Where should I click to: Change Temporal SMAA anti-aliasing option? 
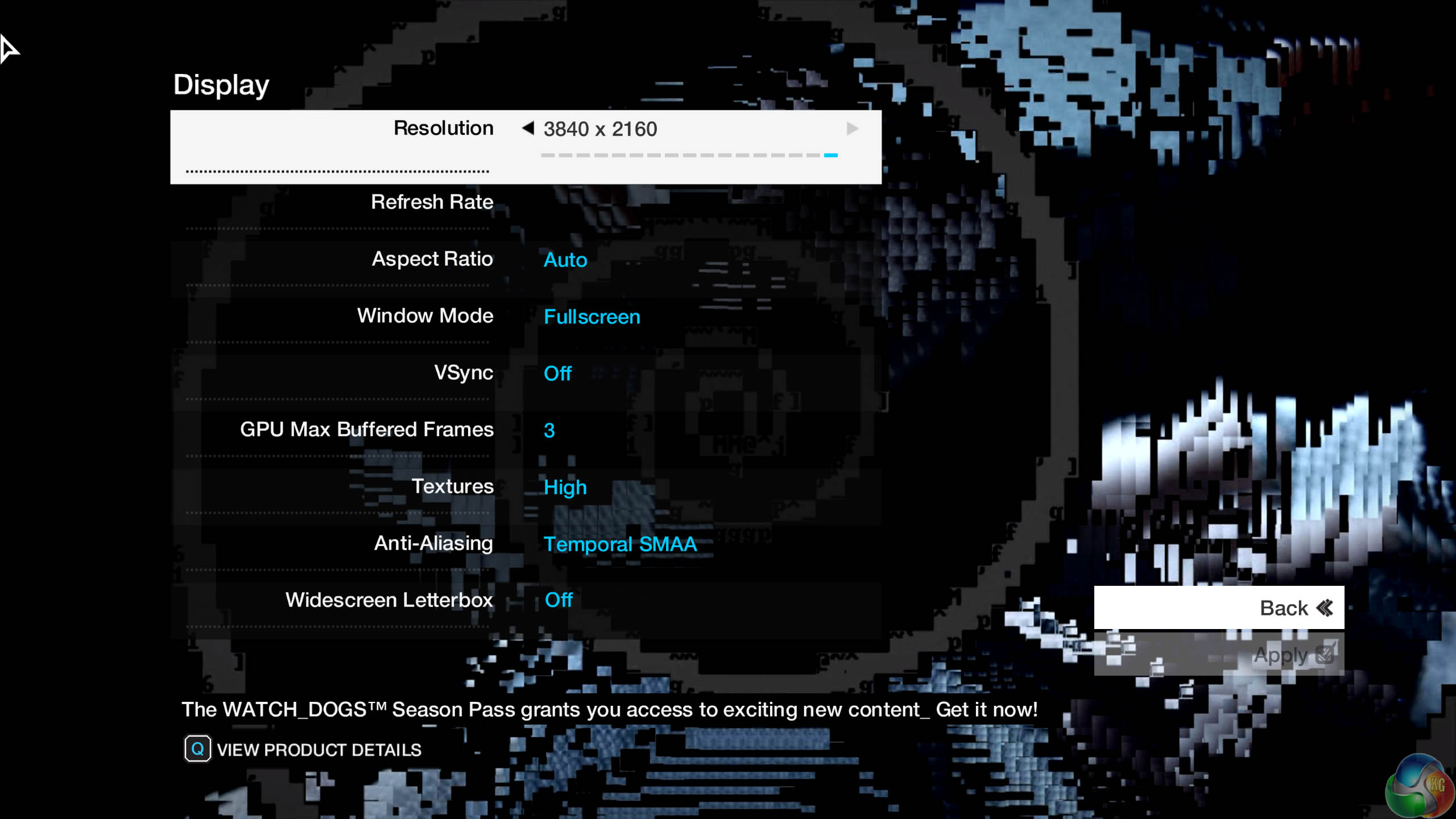pos(620,544)
